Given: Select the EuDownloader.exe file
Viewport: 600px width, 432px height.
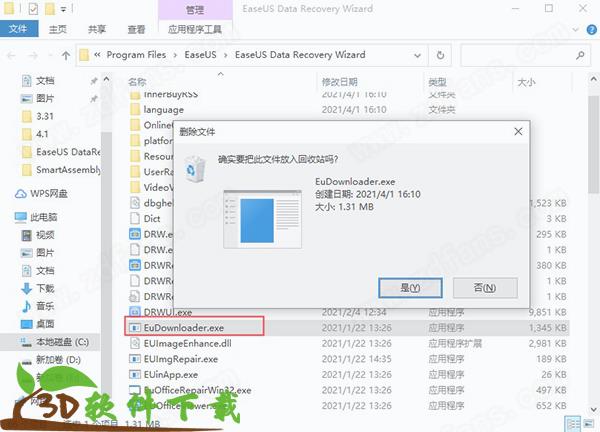Looking at the screenshot, I should (x=184, y=328).
